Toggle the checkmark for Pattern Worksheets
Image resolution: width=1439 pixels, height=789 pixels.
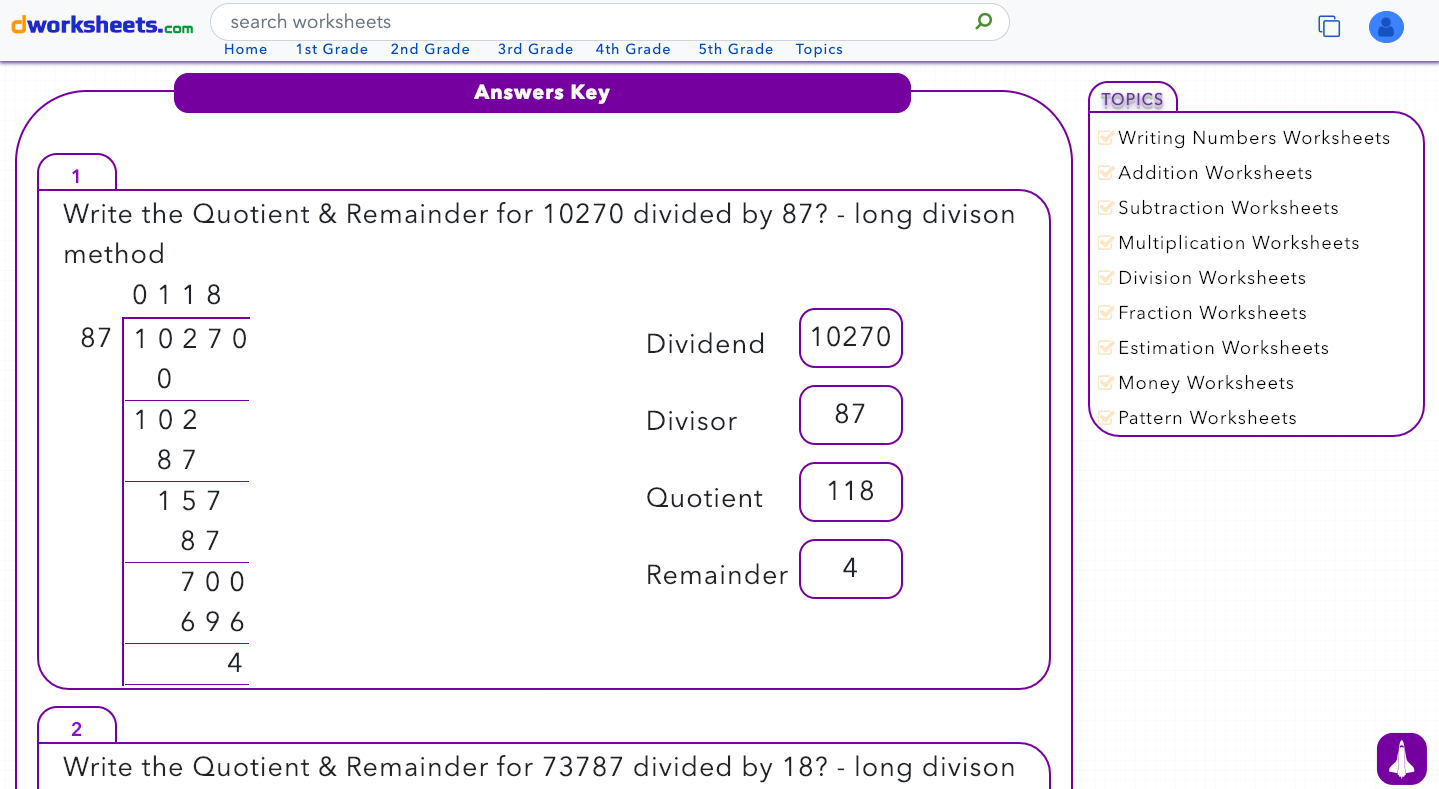click(x=1106, y=417)
